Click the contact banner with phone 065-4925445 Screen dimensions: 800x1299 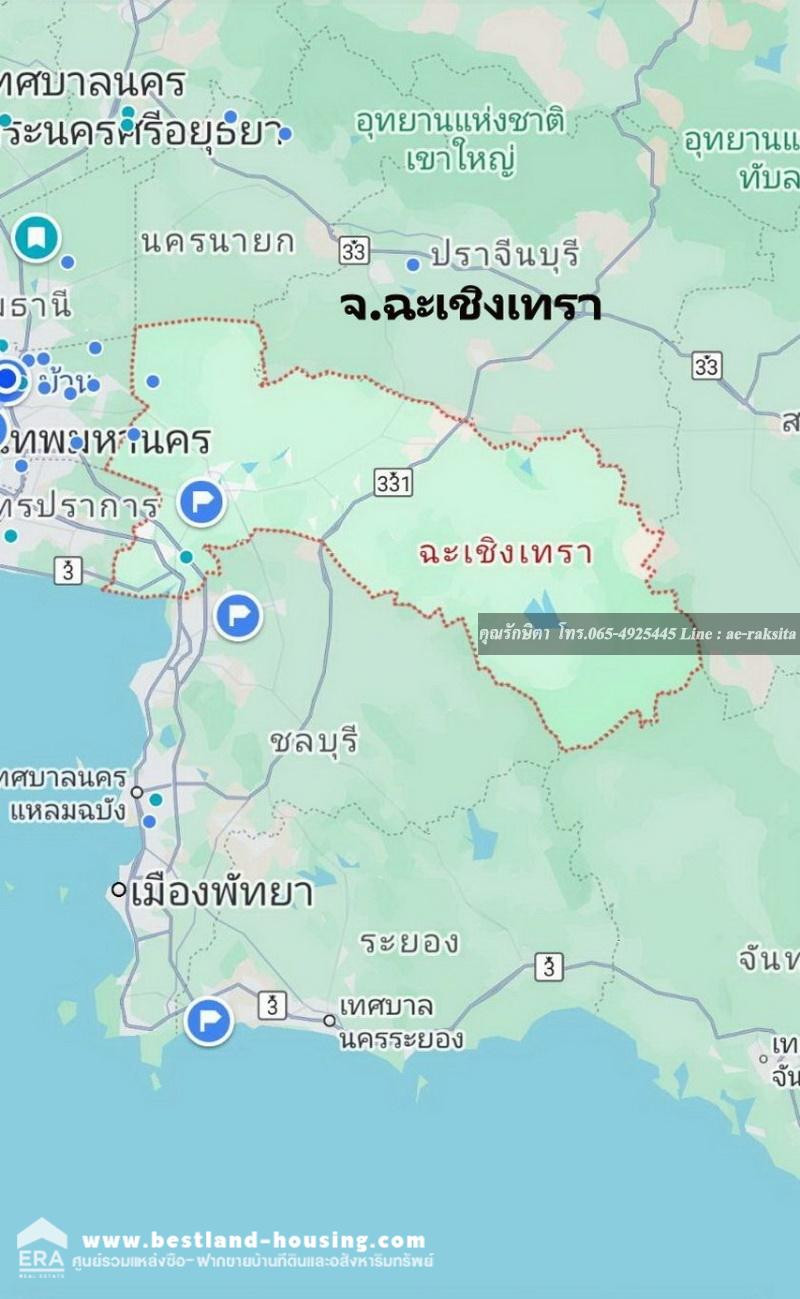point(638,634)
